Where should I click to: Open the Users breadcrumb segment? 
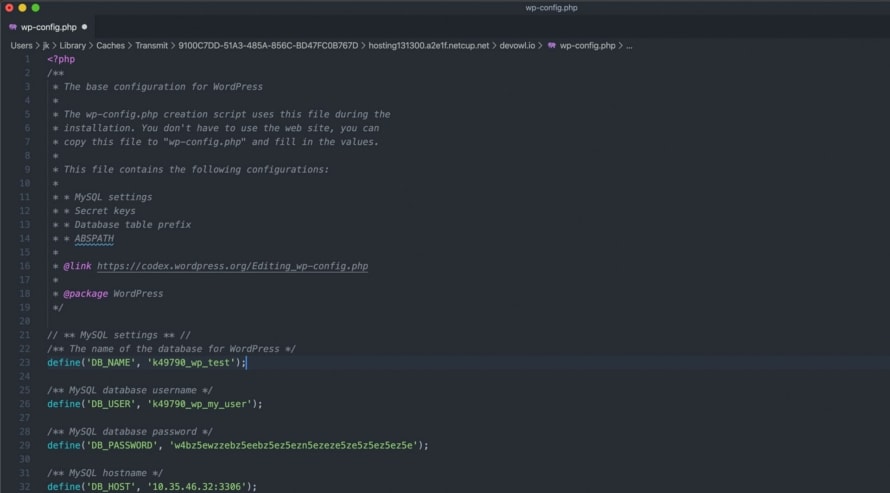(21, 45)
